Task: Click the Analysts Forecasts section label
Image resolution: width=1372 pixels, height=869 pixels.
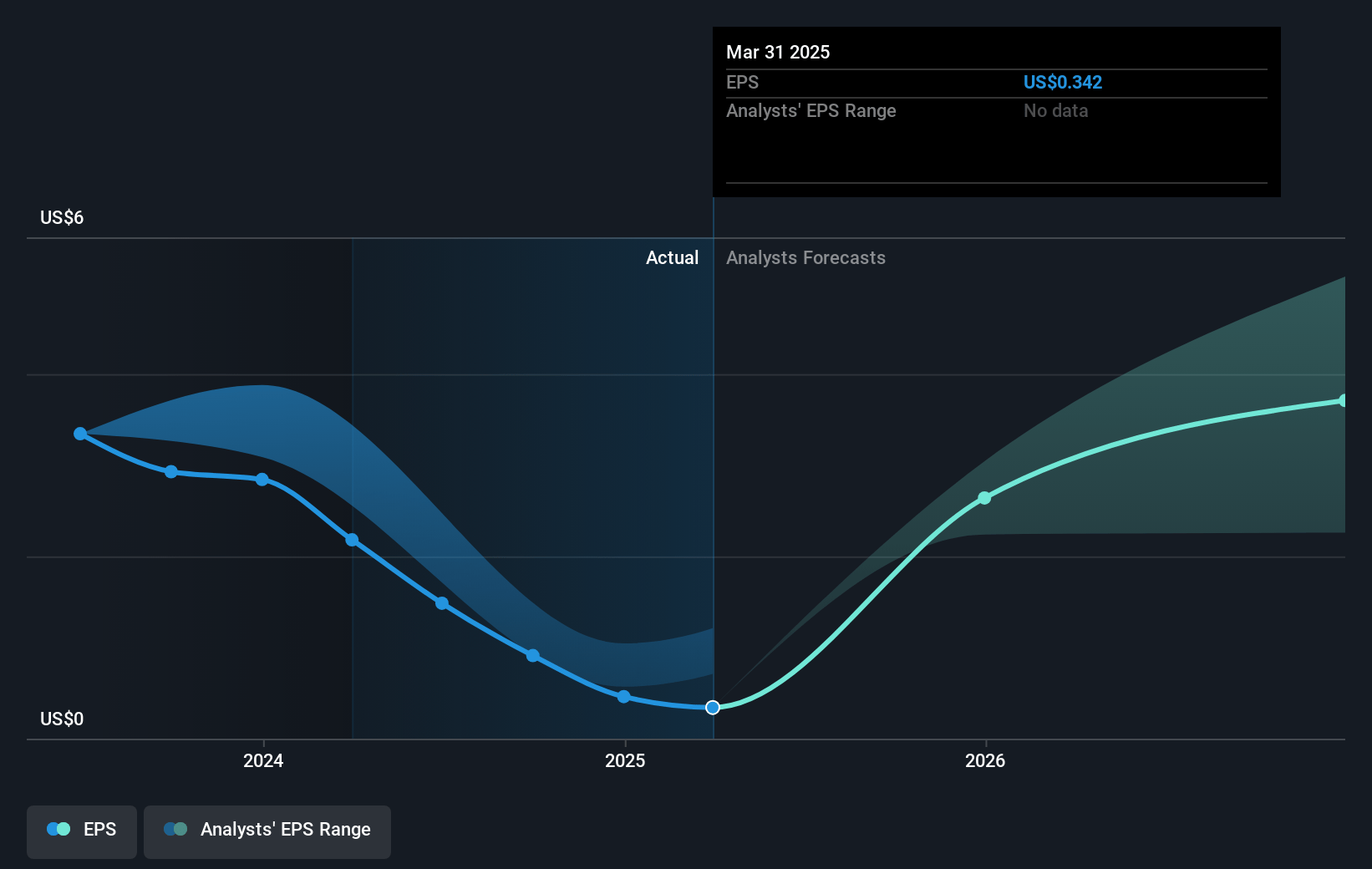Action: [805, 257]
